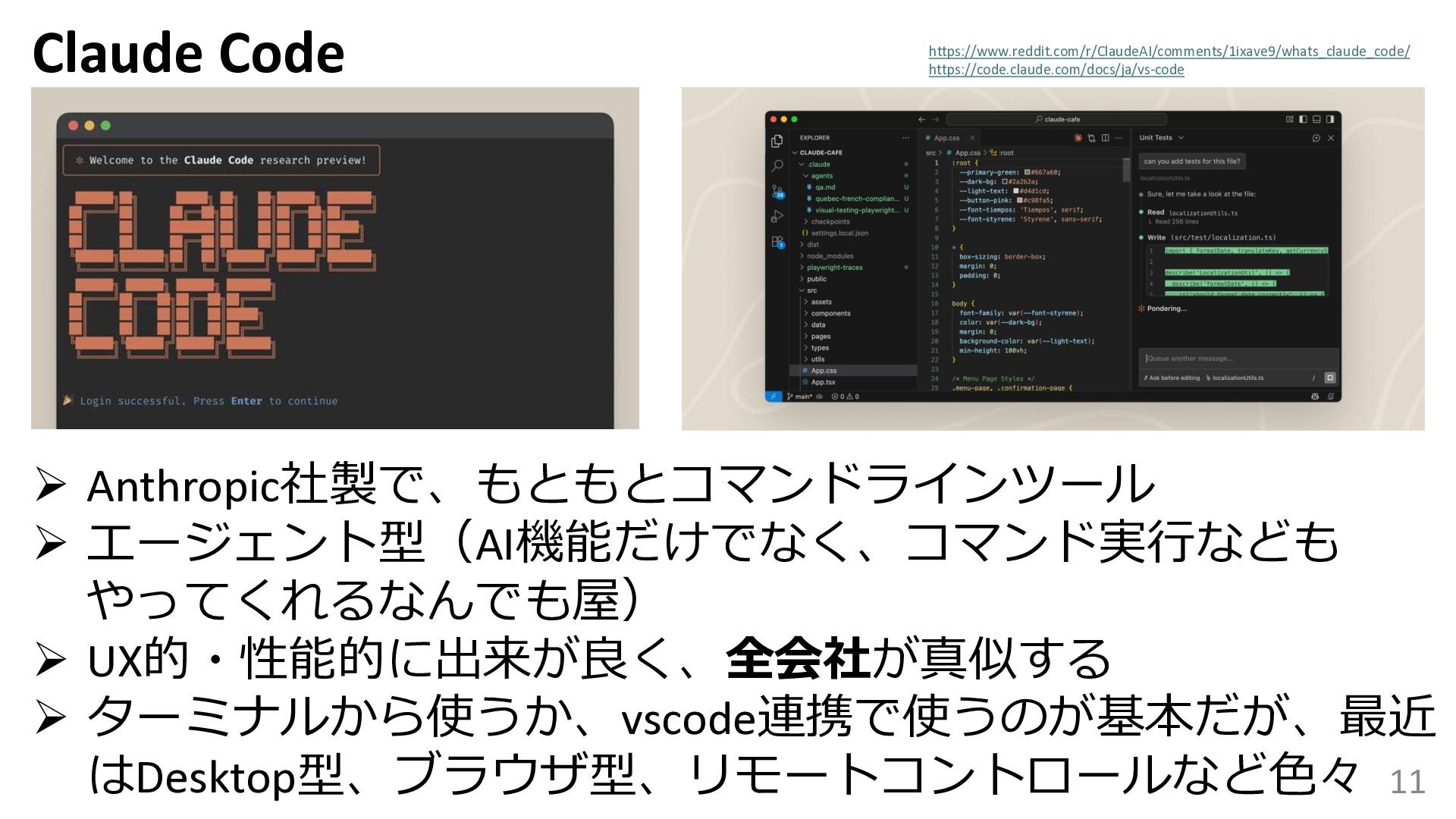Click the stop button in Claude chat input

coord(1329,378)
